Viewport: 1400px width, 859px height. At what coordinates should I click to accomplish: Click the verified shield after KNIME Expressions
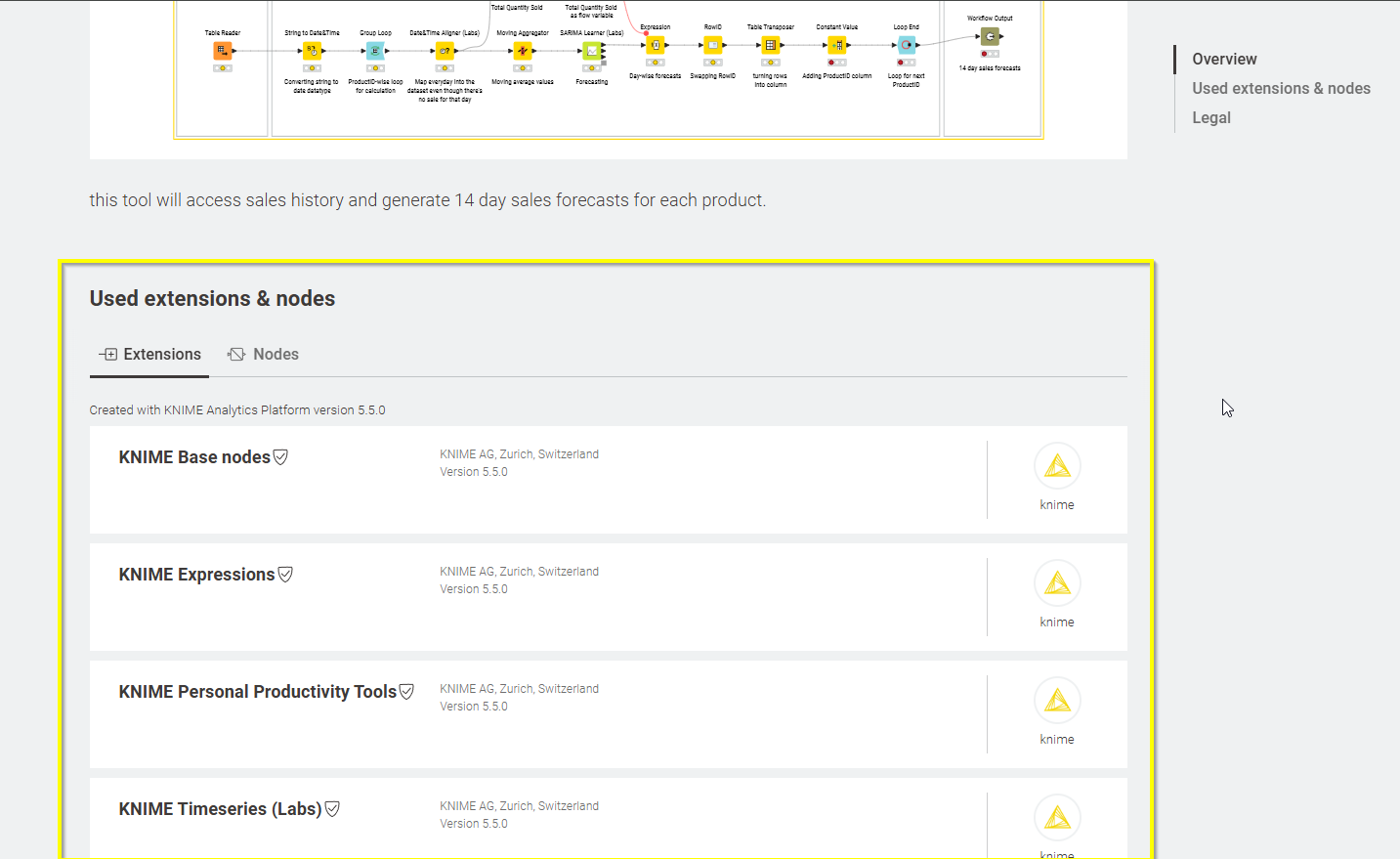[x=285, y=575]
